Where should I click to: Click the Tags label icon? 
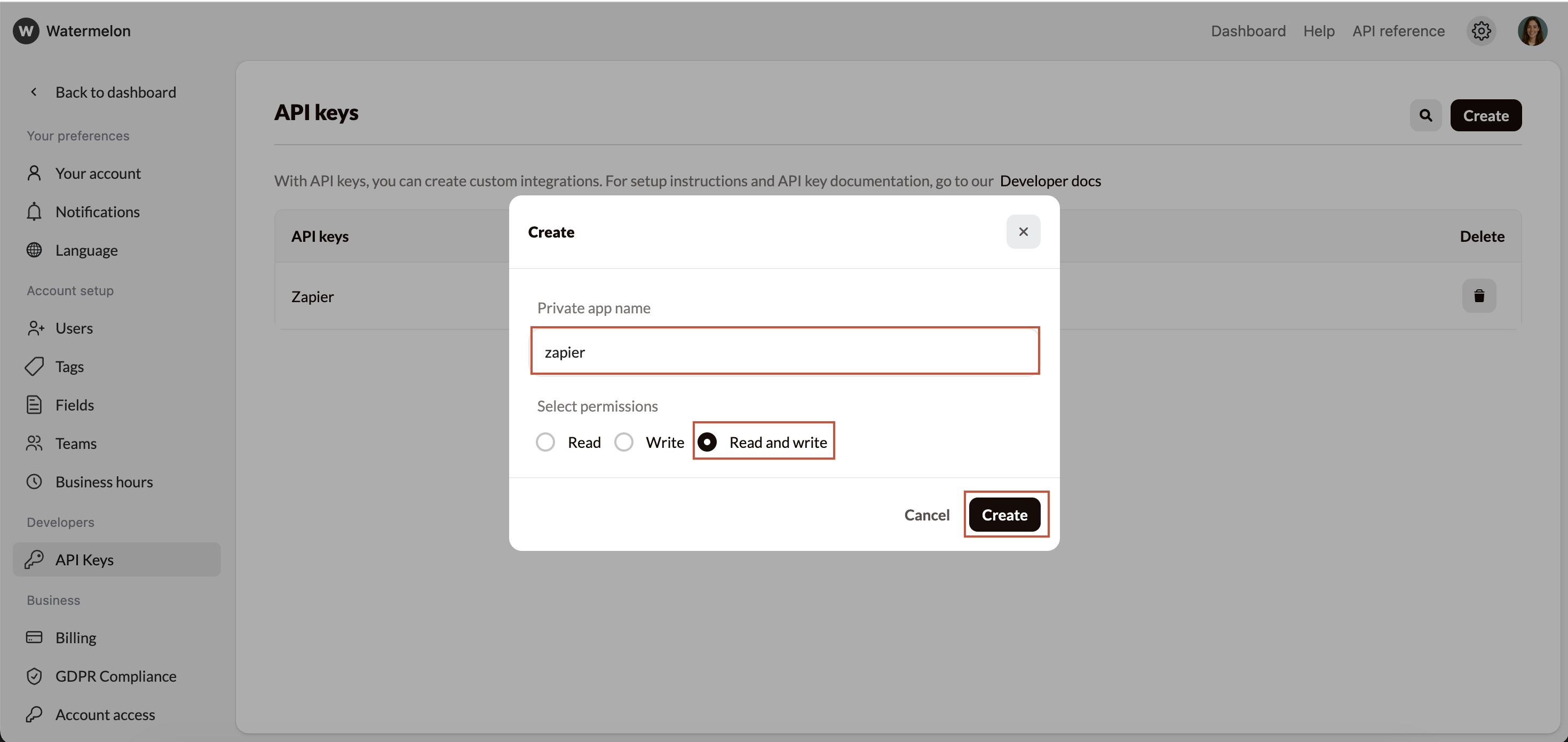click(x=35, y=366)
